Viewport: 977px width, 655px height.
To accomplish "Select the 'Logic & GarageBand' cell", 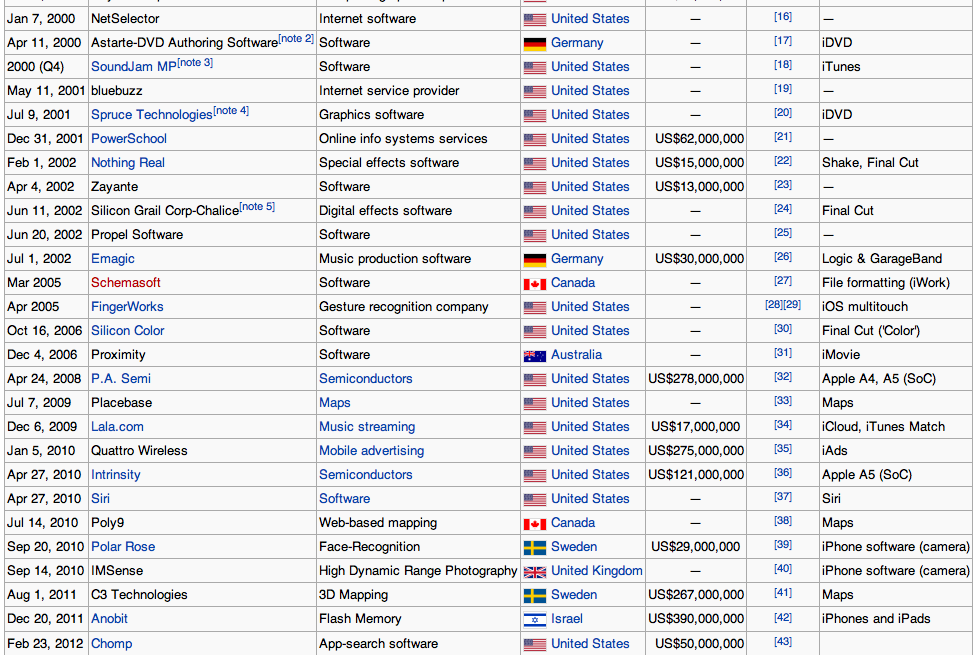I will point(896,259).
